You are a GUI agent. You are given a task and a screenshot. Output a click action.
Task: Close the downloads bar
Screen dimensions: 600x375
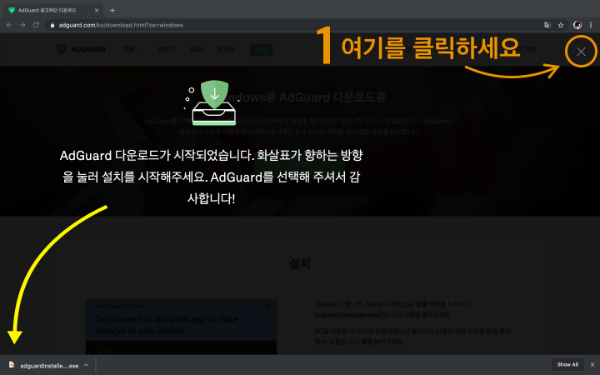click(592, 365)
